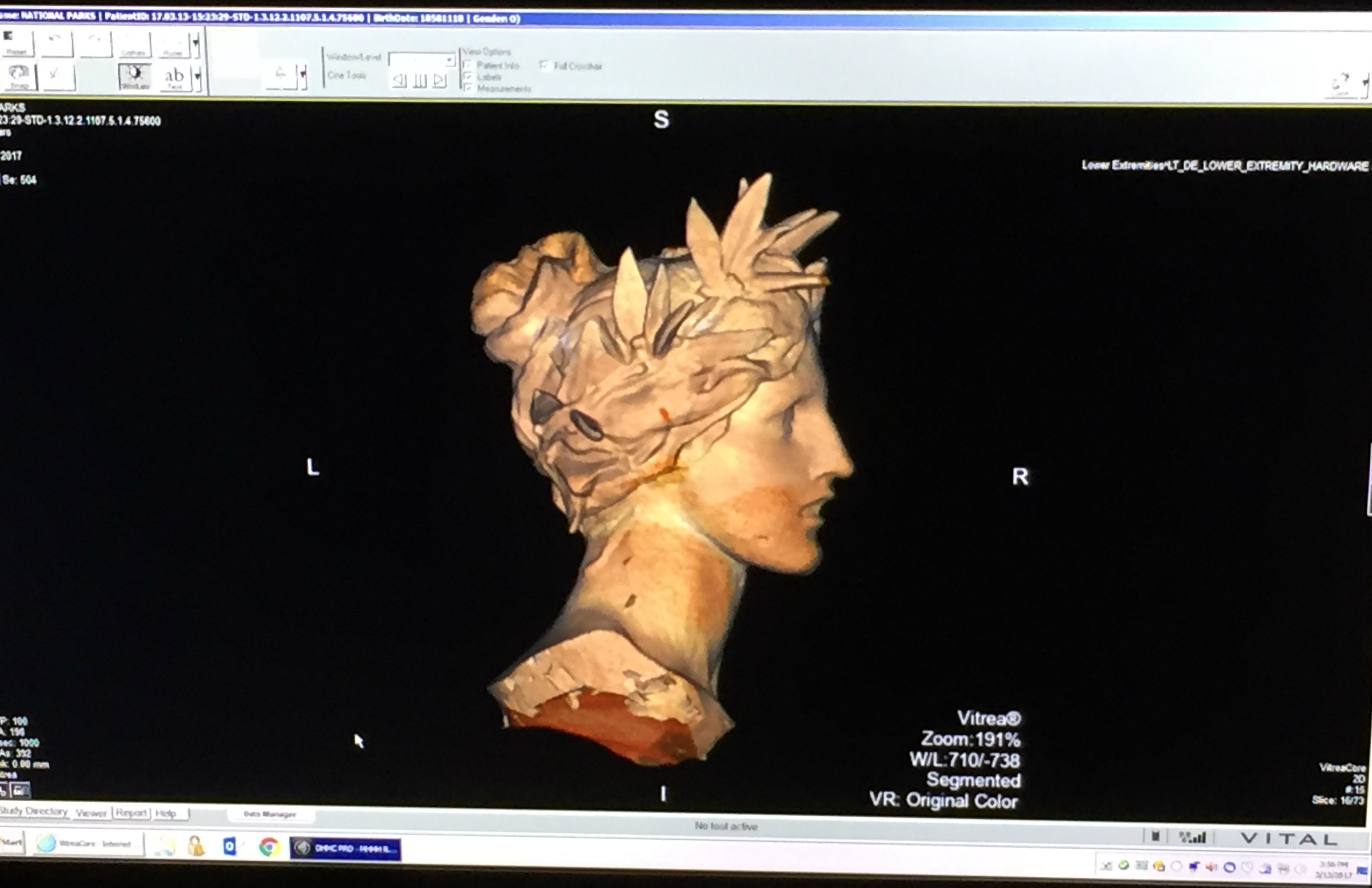The height and width of the screenshot is (888, 1372).
Task: Switch to the Report tab
Action: [x=132, y=812]
